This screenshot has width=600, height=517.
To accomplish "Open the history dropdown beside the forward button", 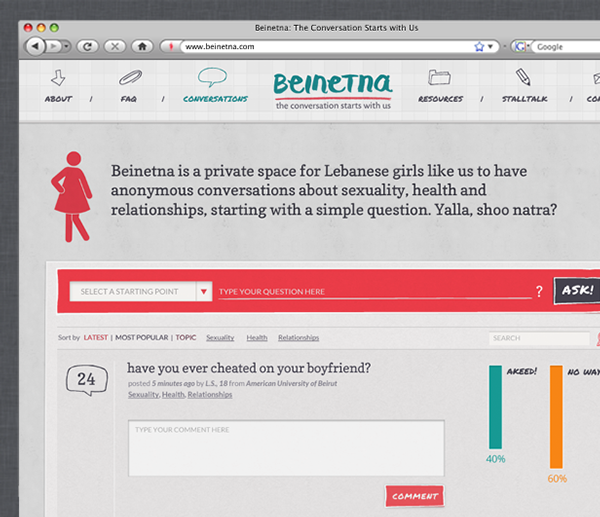I will (x=66, y=47).
